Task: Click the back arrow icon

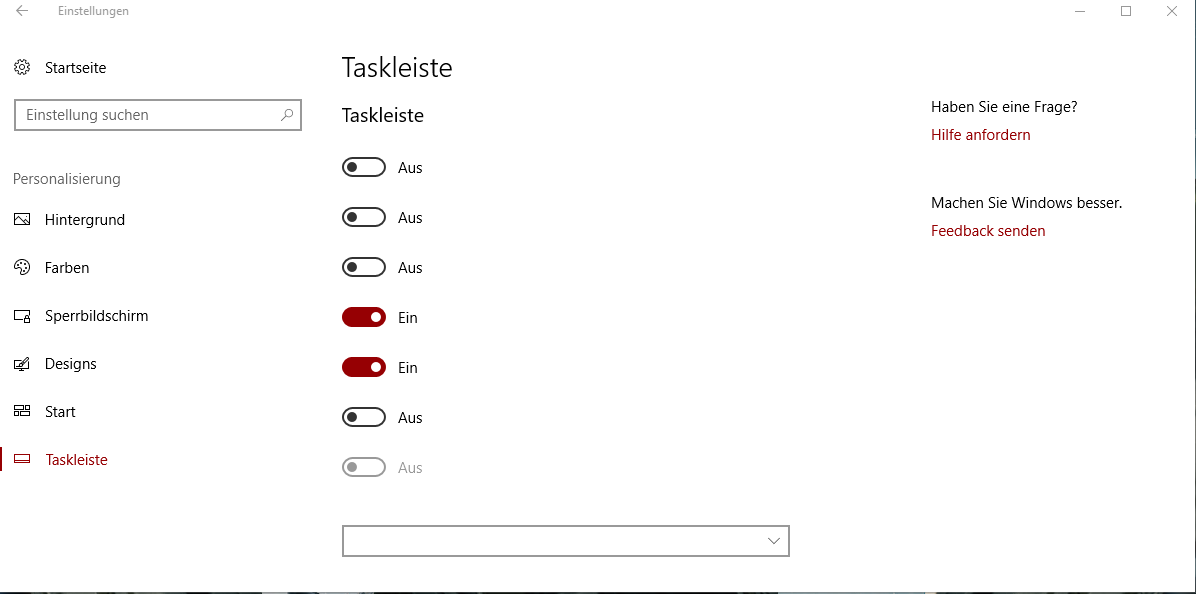Action: point(22,11)
